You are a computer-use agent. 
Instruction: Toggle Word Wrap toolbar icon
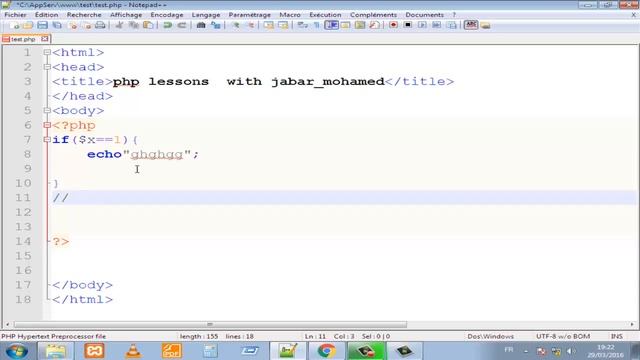tap(302, 25)
